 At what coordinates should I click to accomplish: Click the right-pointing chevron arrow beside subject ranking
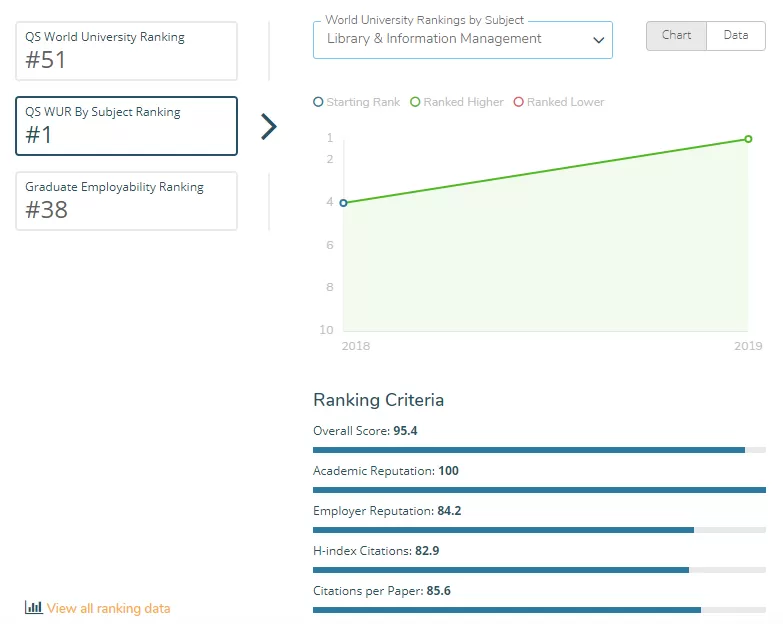click(x=269, y=126)
